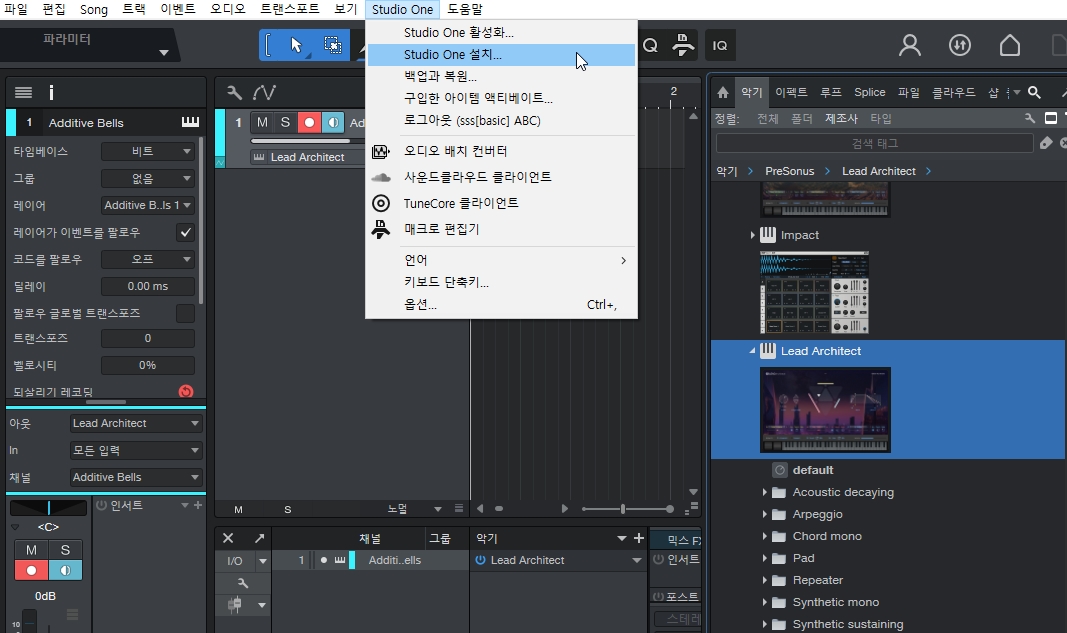Open the input dropdown 모든 입력
Viewport: 1067px width, 633px height.
point(136,451)
